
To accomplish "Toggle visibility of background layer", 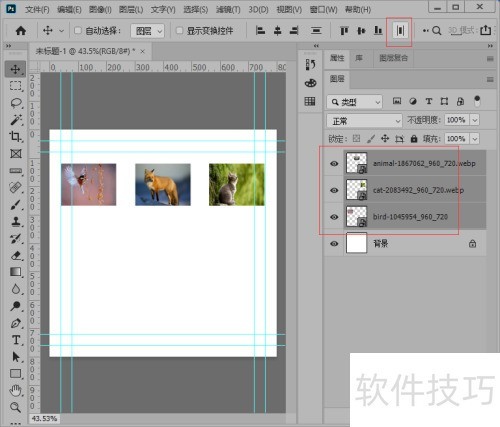I will point(334,244).
